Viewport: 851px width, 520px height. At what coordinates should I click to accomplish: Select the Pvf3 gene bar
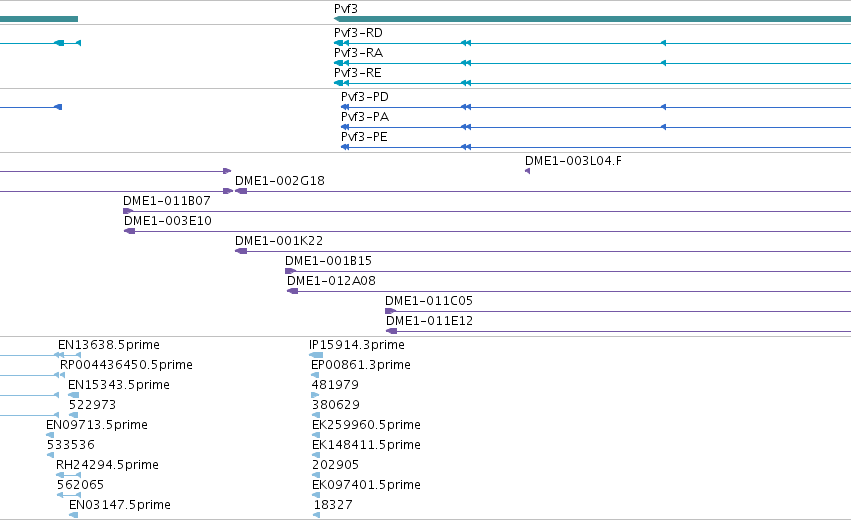click(x=592, y=19)
